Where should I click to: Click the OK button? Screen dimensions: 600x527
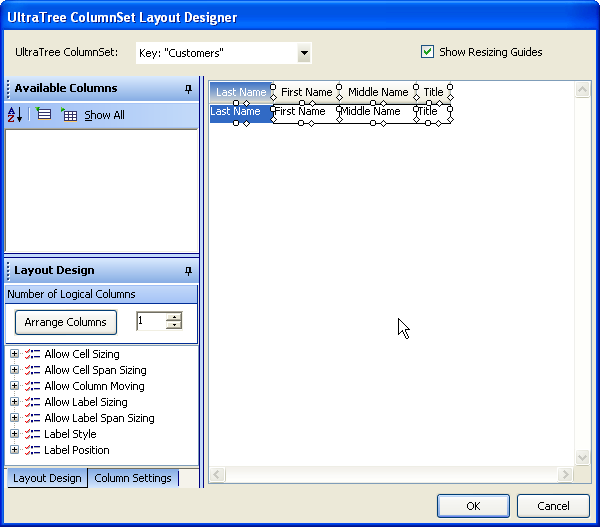(x=473, y=506)
